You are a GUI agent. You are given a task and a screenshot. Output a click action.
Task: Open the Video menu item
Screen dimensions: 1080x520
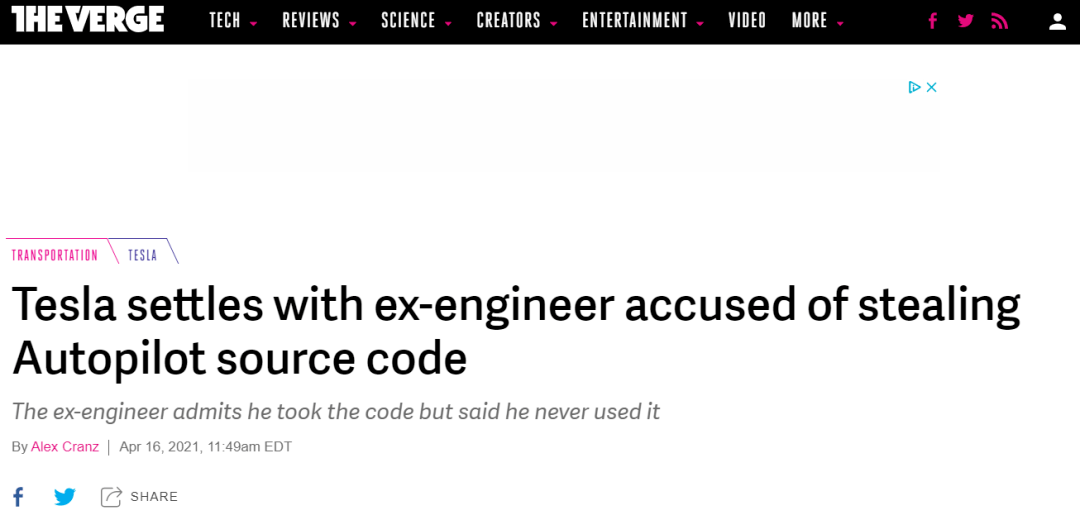point(747,21)
